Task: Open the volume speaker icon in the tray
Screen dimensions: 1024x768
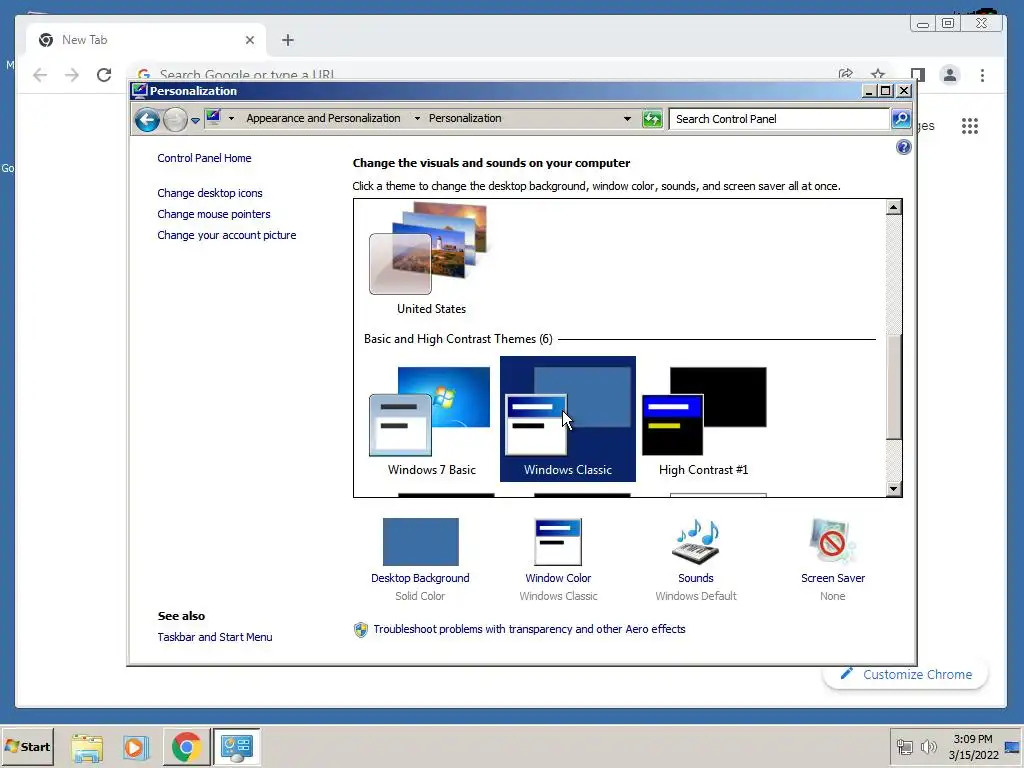Action: point(928,747)
